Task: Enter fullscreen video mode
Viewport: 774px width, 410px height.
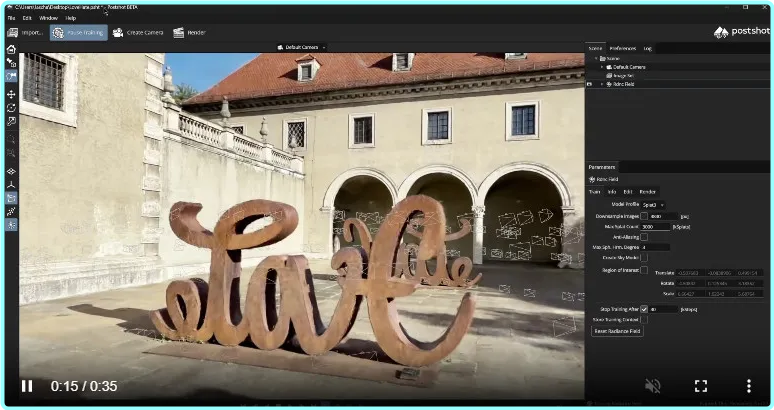Action: pyautogui.click(x=701, y=386)
